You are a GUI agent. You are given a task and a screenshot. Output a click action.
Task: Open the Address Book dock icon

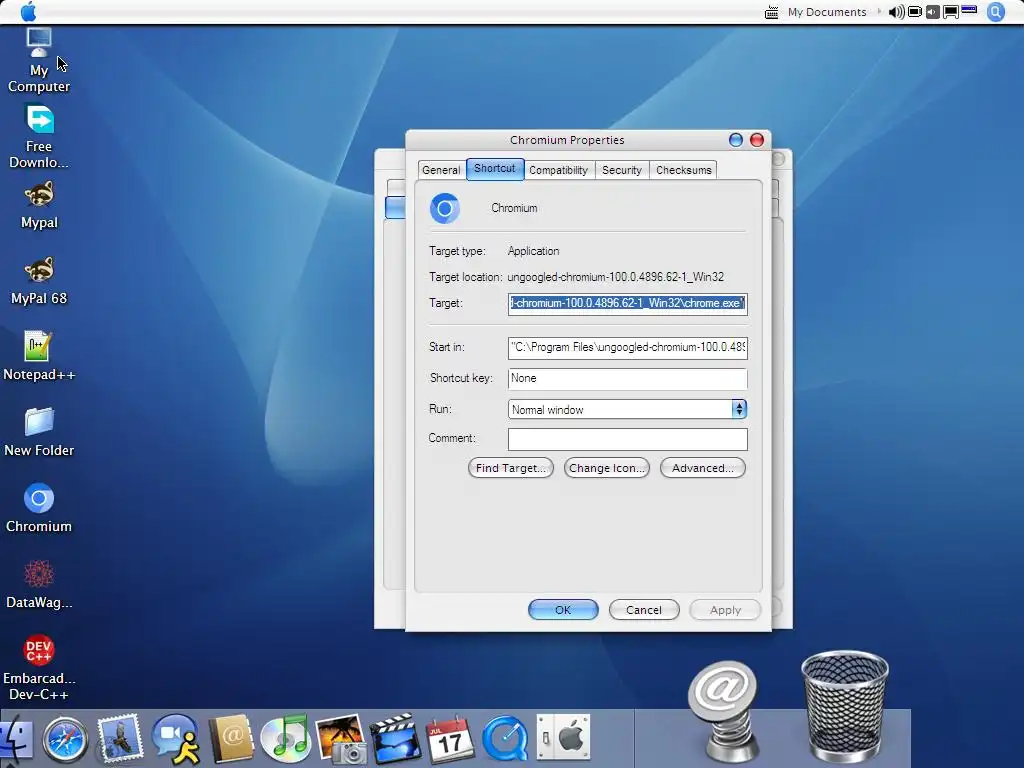231,739
